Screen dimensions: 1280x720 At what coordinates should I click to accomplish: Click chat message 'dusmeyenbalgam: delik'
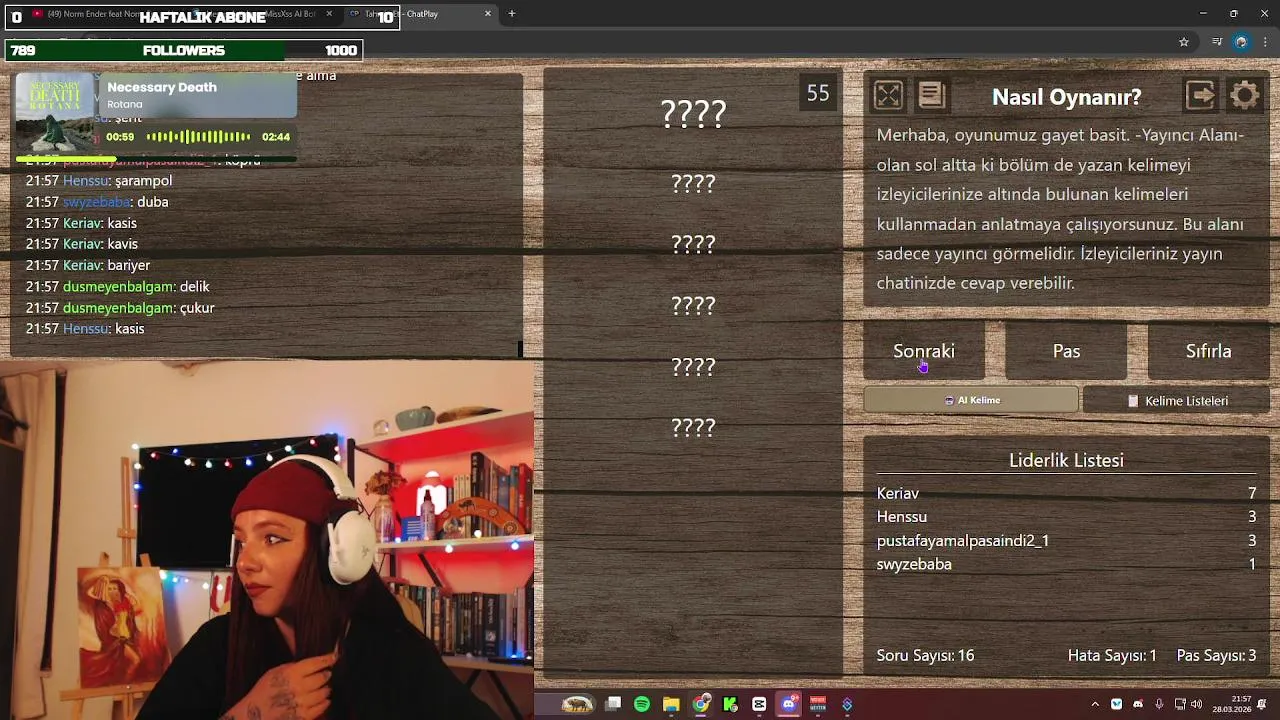pyautogui.click(x=117, y=287)
